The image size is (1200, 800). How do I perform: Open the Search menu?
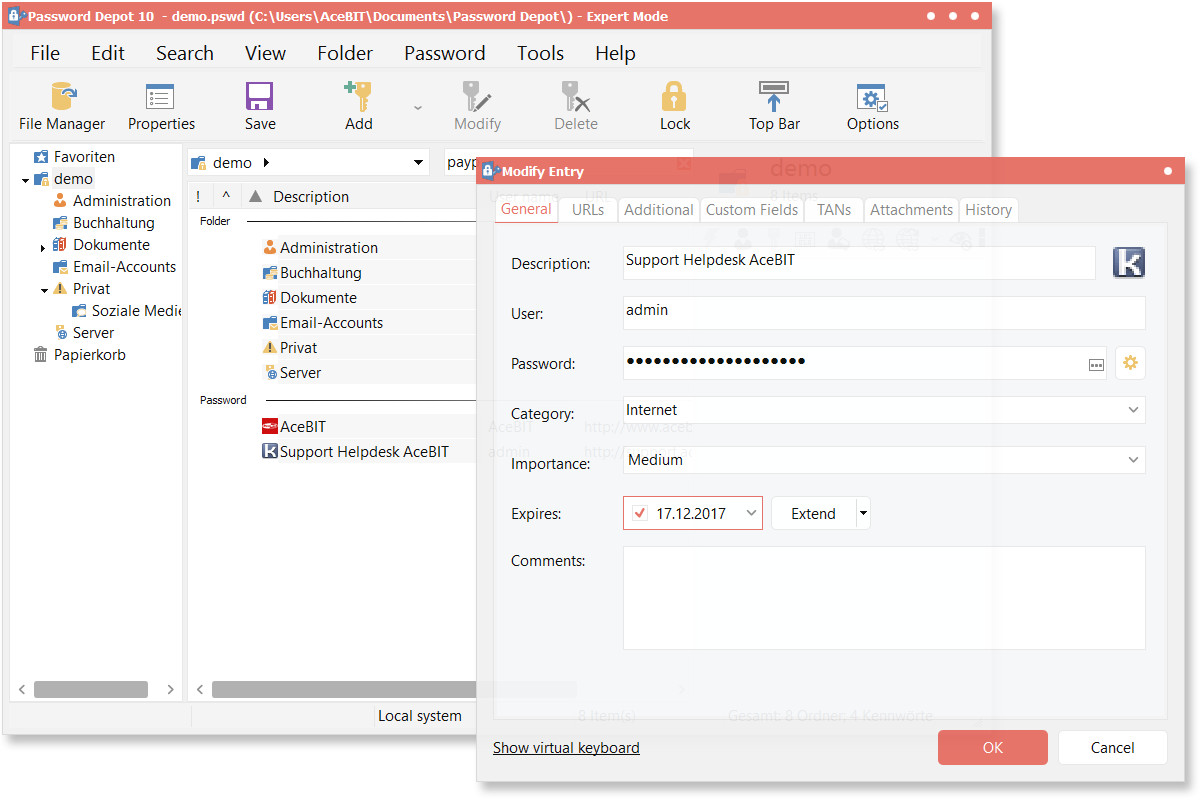(185, 53)
